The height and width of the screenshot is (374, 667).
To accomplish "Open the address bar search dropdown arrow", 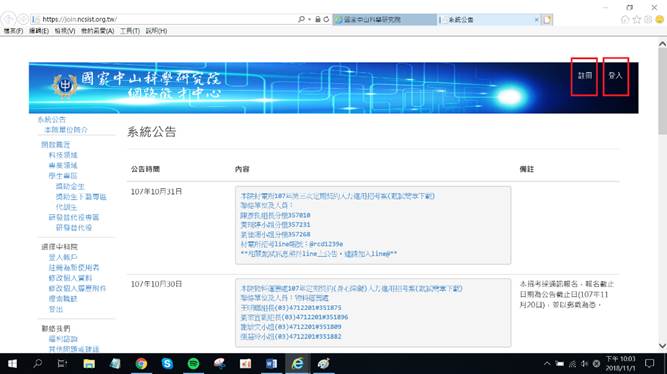I will [309, 20].
